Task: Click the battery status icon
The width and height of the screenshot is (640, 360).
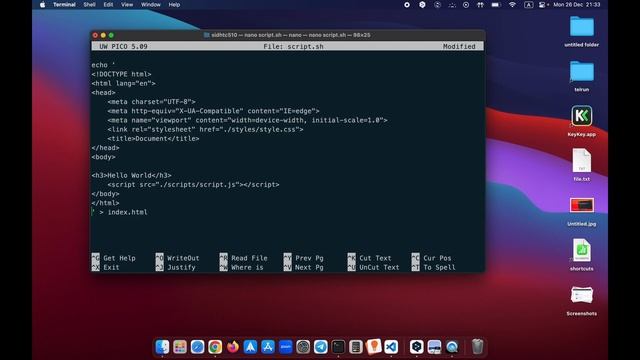Action: coord(496,4)
